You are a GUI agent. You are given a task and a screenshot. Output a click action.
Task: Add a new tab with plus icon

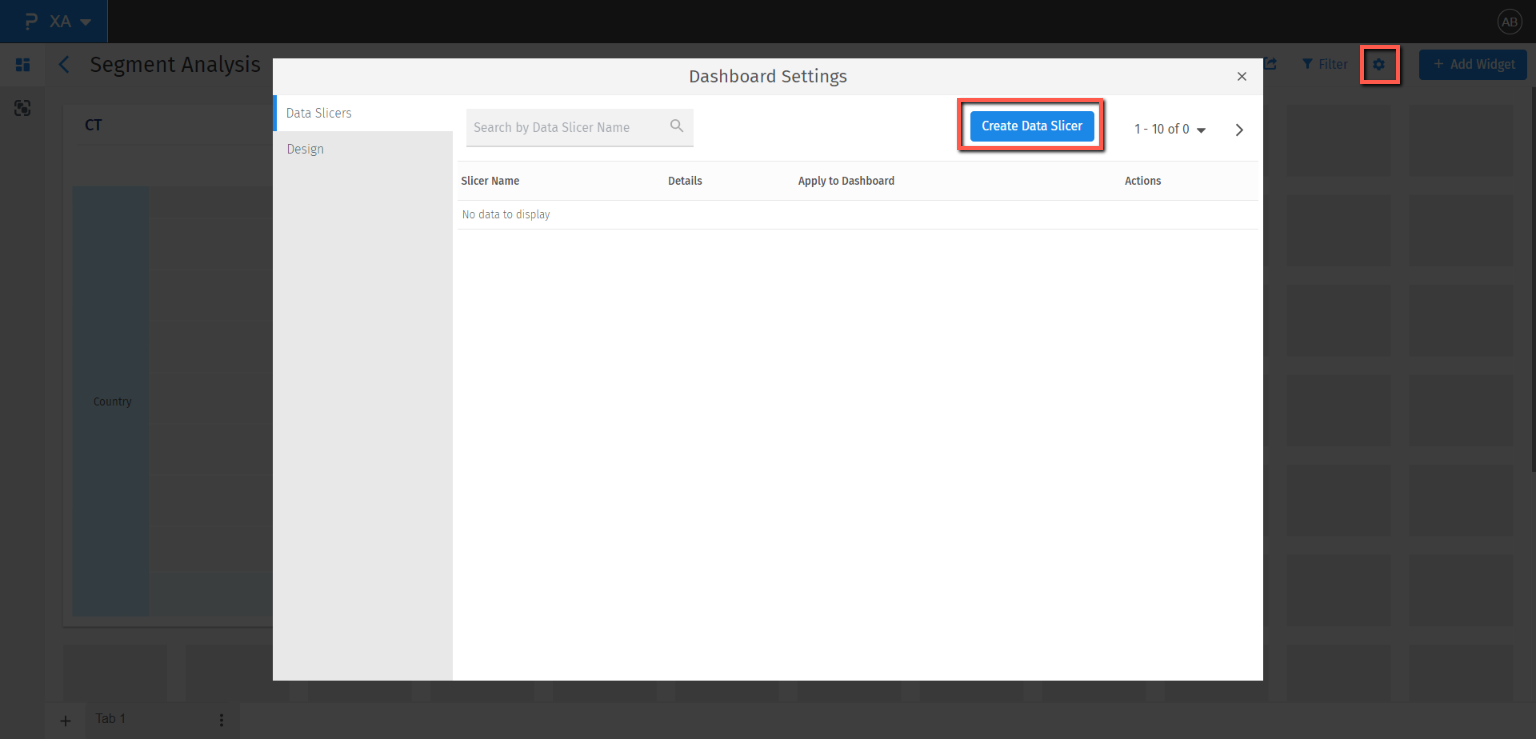(x=65, y=720)
